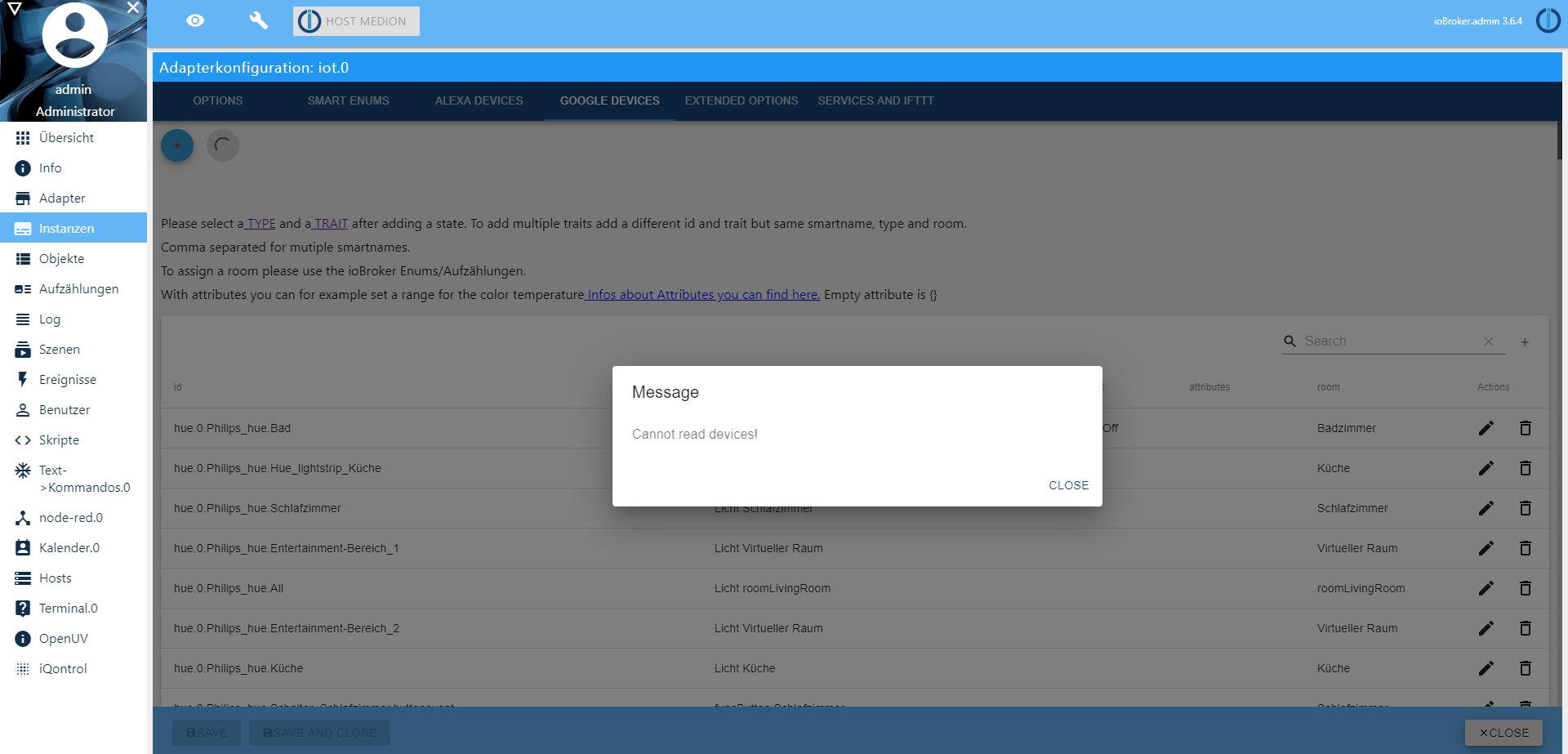Delete the Philips_hue.Schlafzimmer row
The width and height of the screenshot is (1568, 754).
point(1525,508)
